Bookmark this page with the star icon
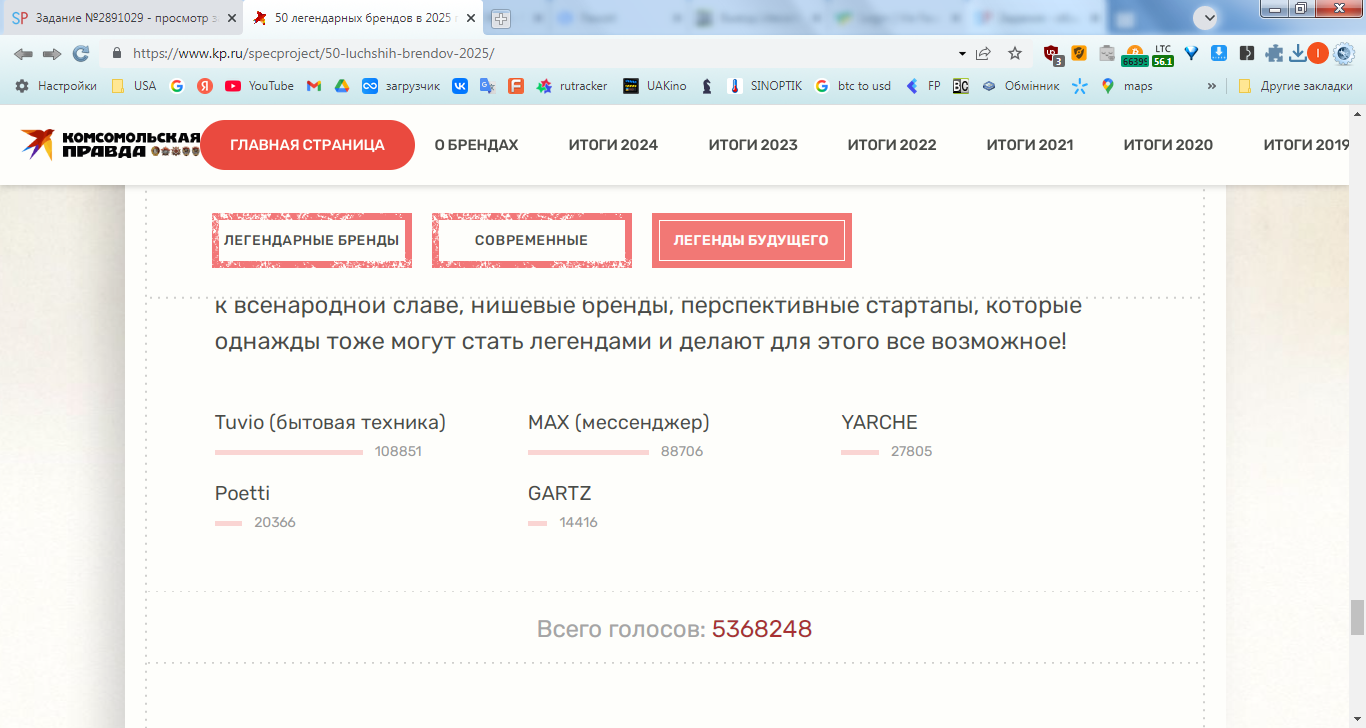The height and width of the screenshot is (728, 1366). [x=1015, y=54]
